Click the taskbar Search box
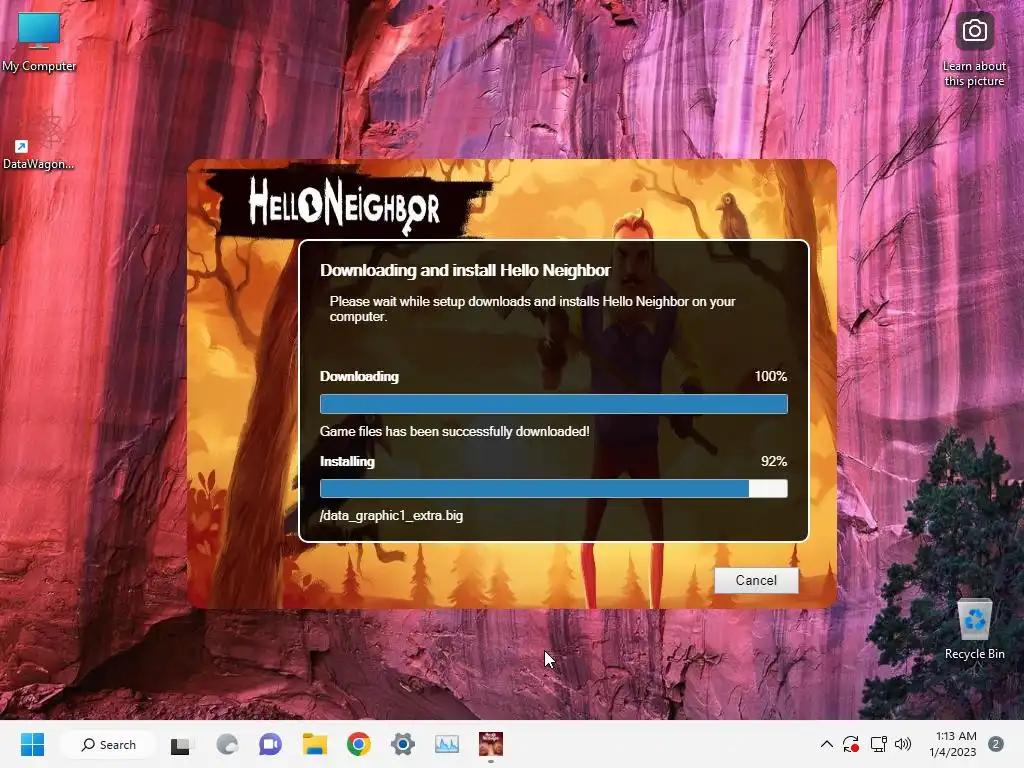The height and width of the screenshot is (768, 1024). pos(108,744)
